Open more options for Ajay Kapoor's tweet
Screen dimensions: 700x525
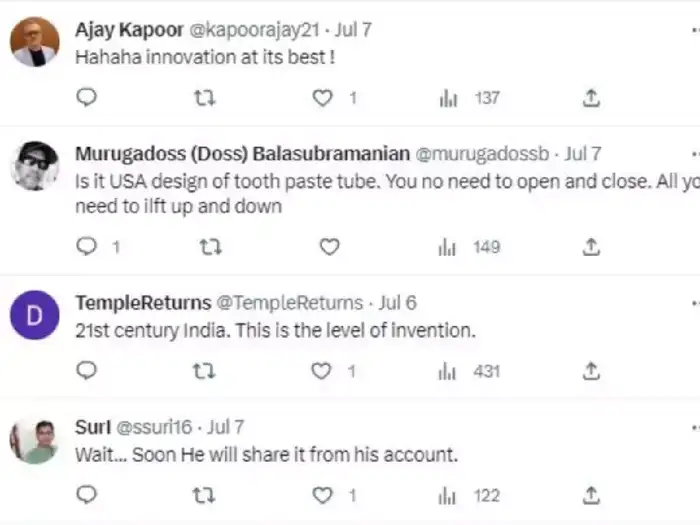tap(694, 30)
